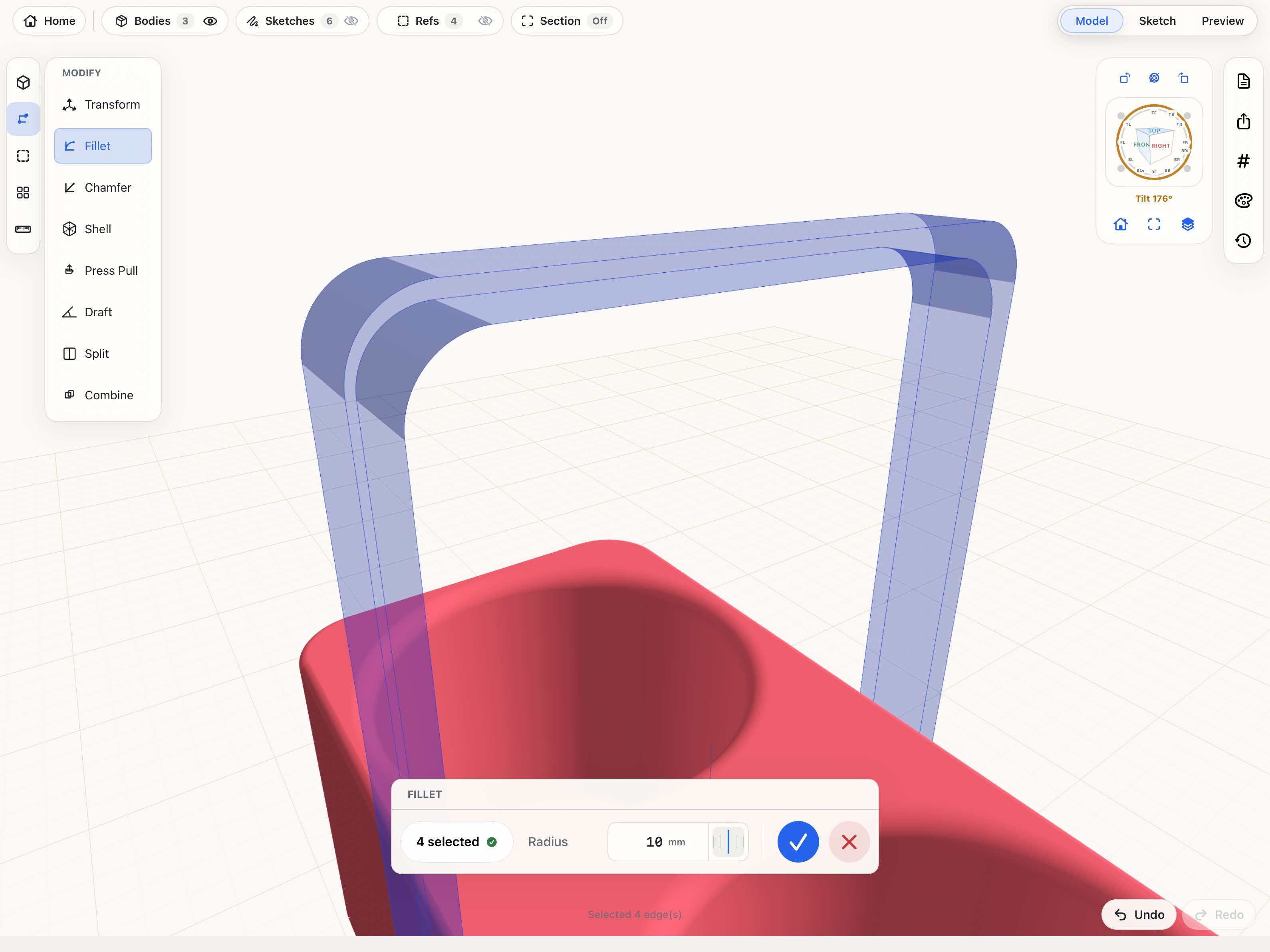Image resolution: width=1270 pixels, height=952 pixels.
Task: Toggle Sketches visibility eye icon
Action: point(351,21)
